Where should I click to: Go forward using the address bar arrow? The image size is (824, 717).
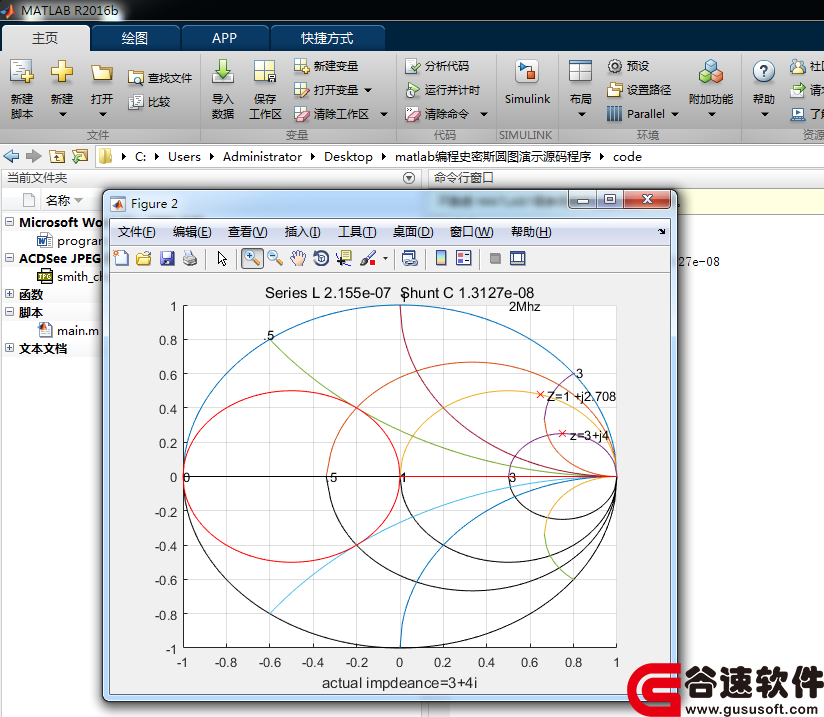coord(34,156)
